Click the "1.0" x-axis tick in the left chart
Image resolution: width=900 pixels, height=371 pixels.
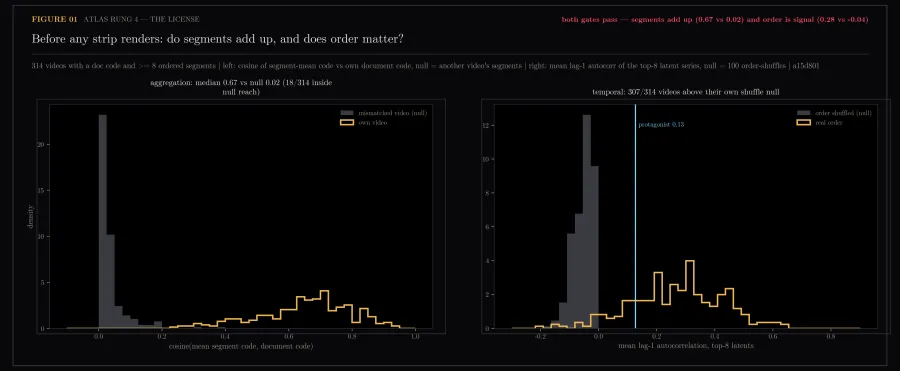pos(414,337)
